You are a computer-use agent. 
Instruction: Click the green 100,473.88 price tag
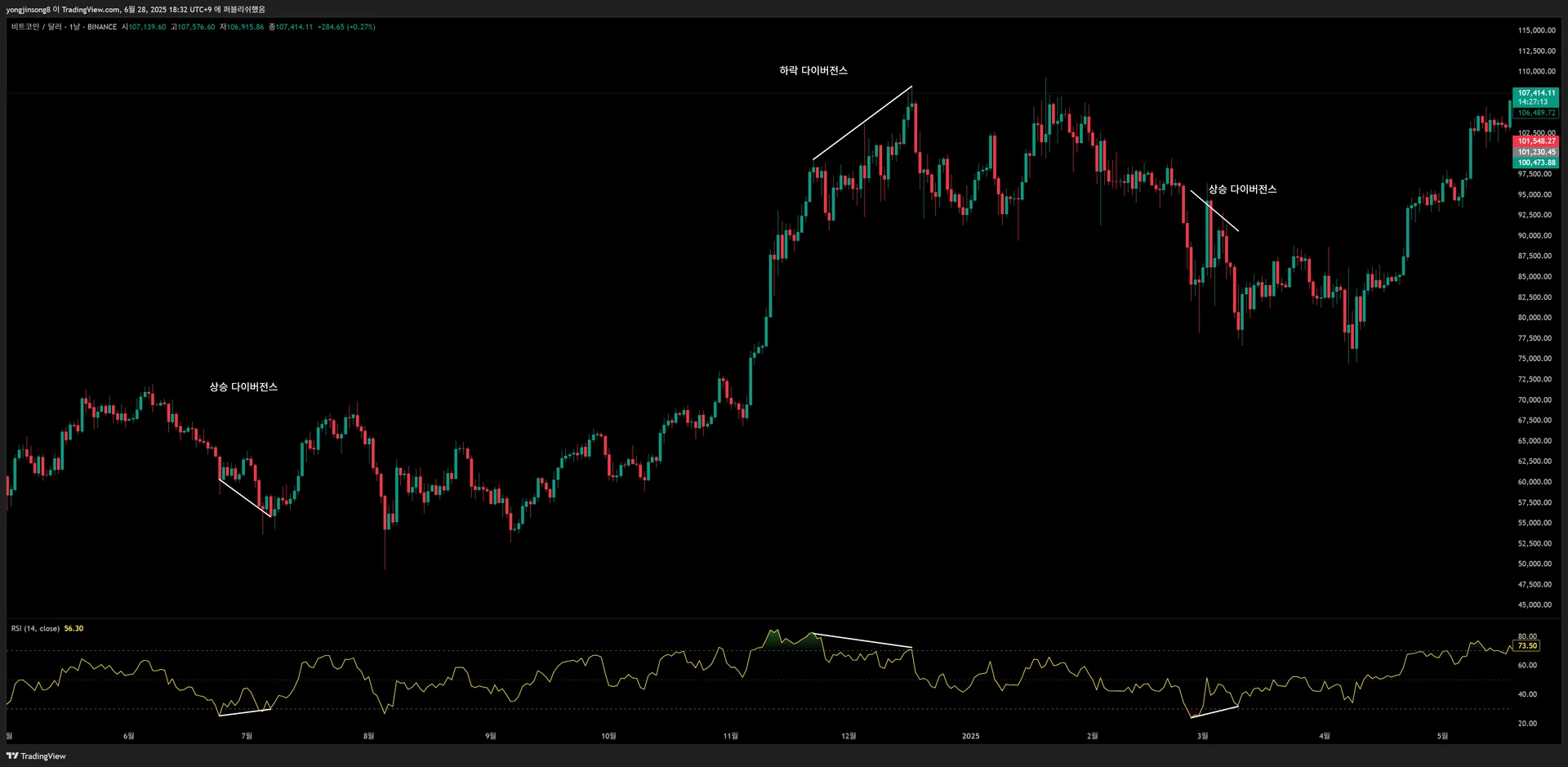(1536, 163)
